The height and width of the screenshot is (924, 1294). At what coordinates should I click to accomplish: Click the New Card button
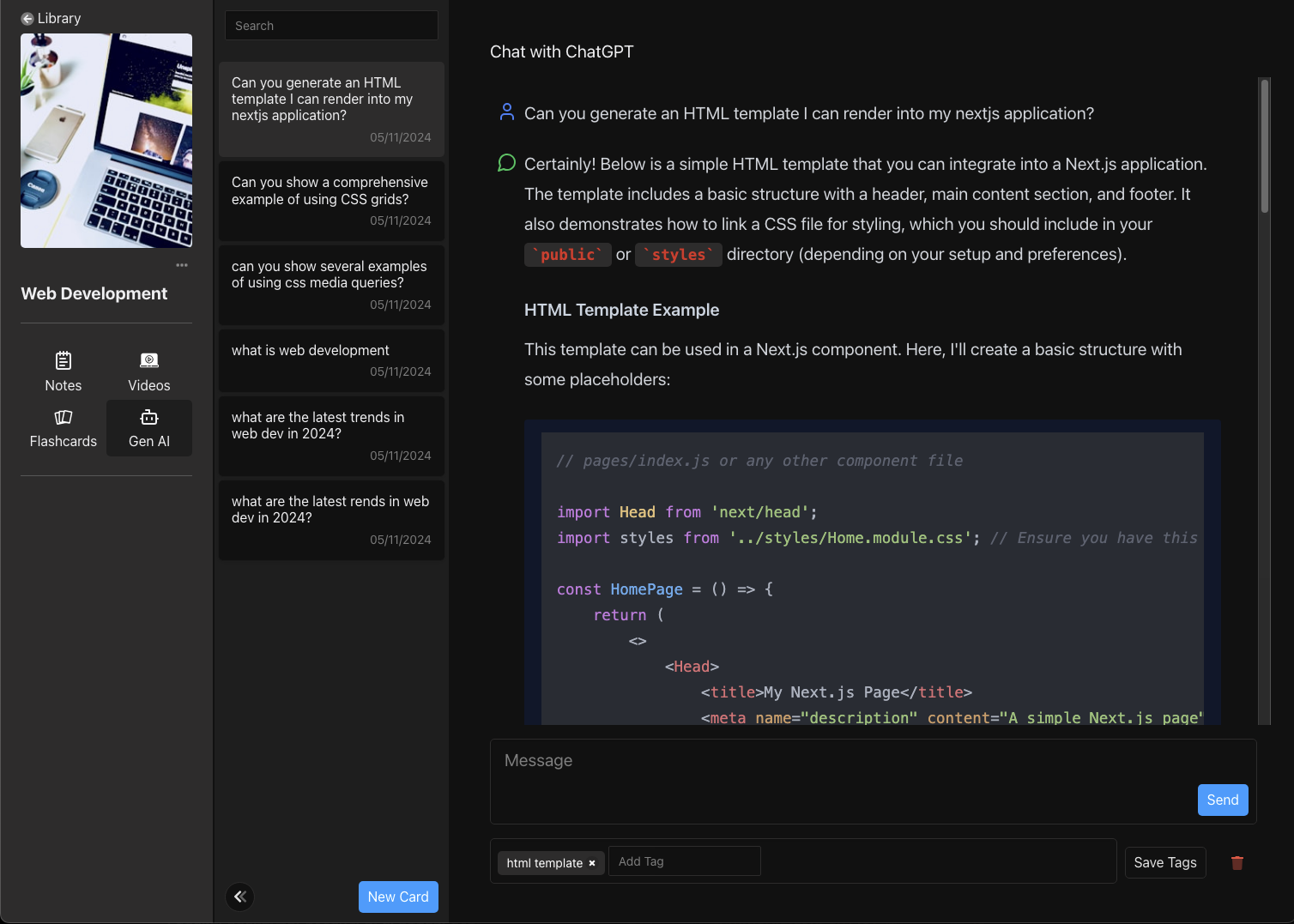398,897
